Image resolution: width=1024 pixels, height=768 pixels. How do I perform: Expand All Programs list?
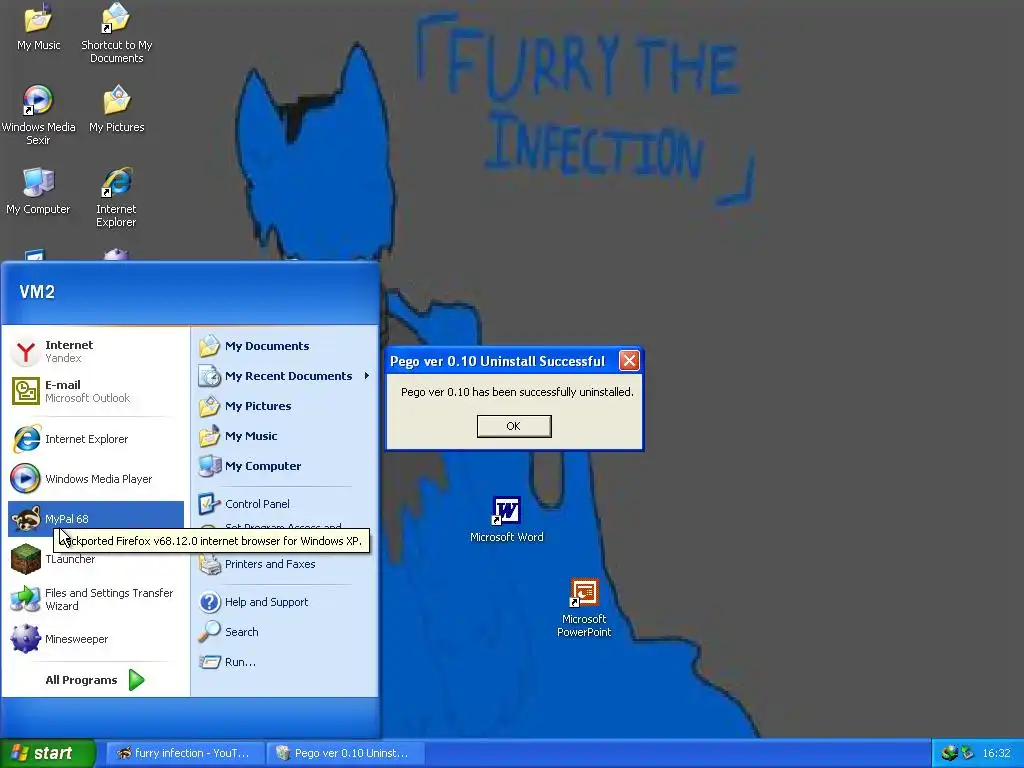(x=95, y=680)
